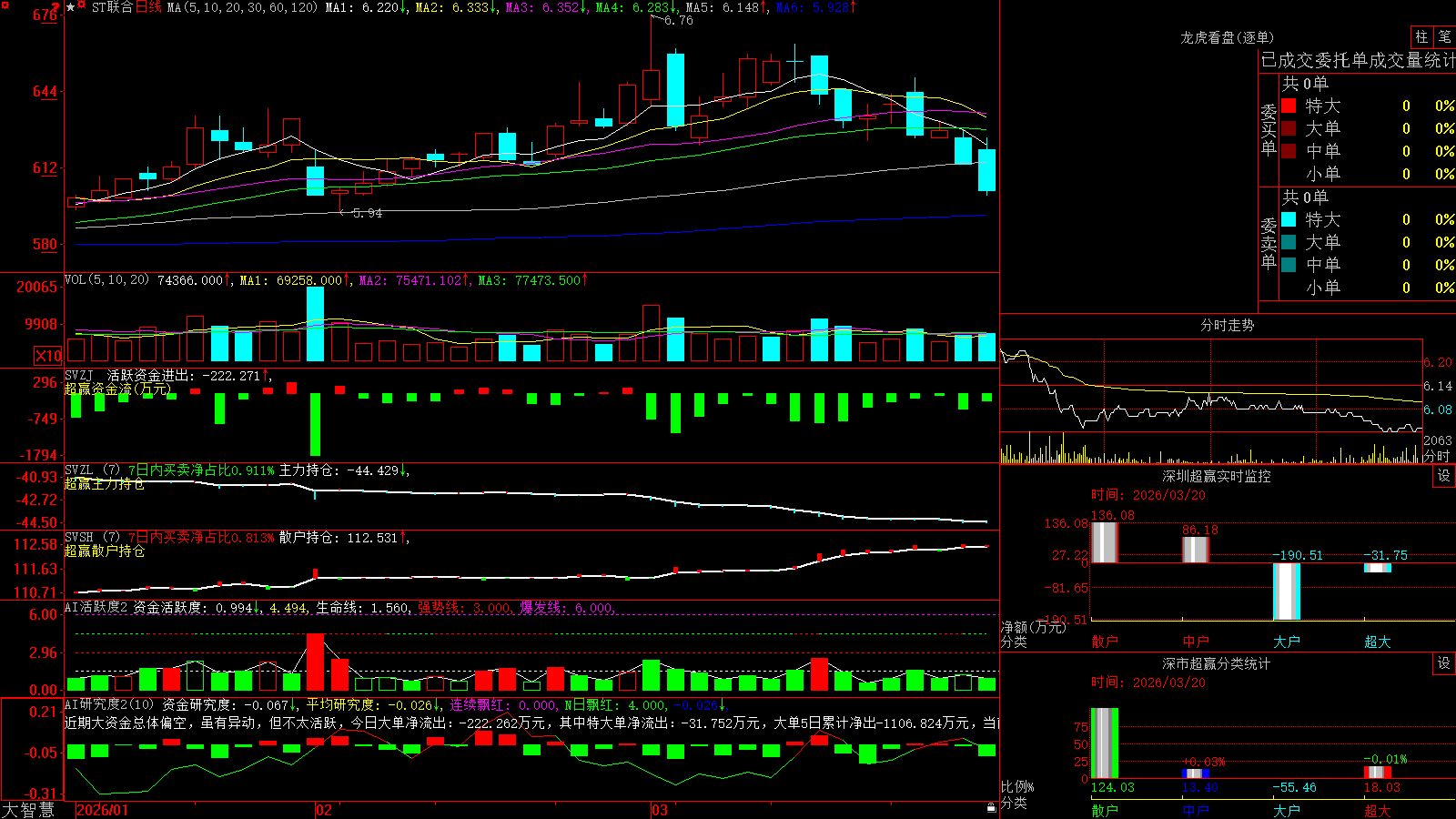Click the MA(5,10,20,30,60,120) indicator label
Screen dimensions: 1456x819
[x=243, y=7]
